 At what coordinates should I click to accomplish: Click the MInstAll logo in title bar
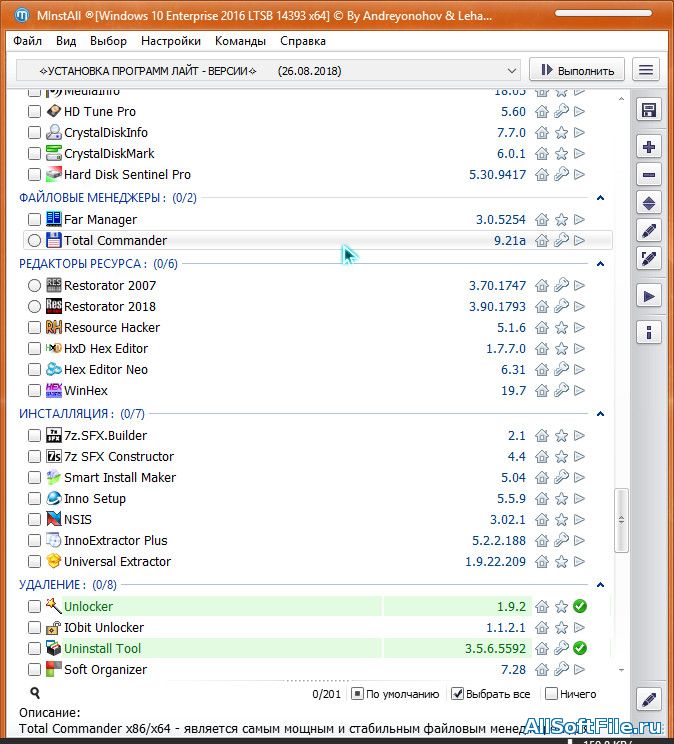coord(21,16)
